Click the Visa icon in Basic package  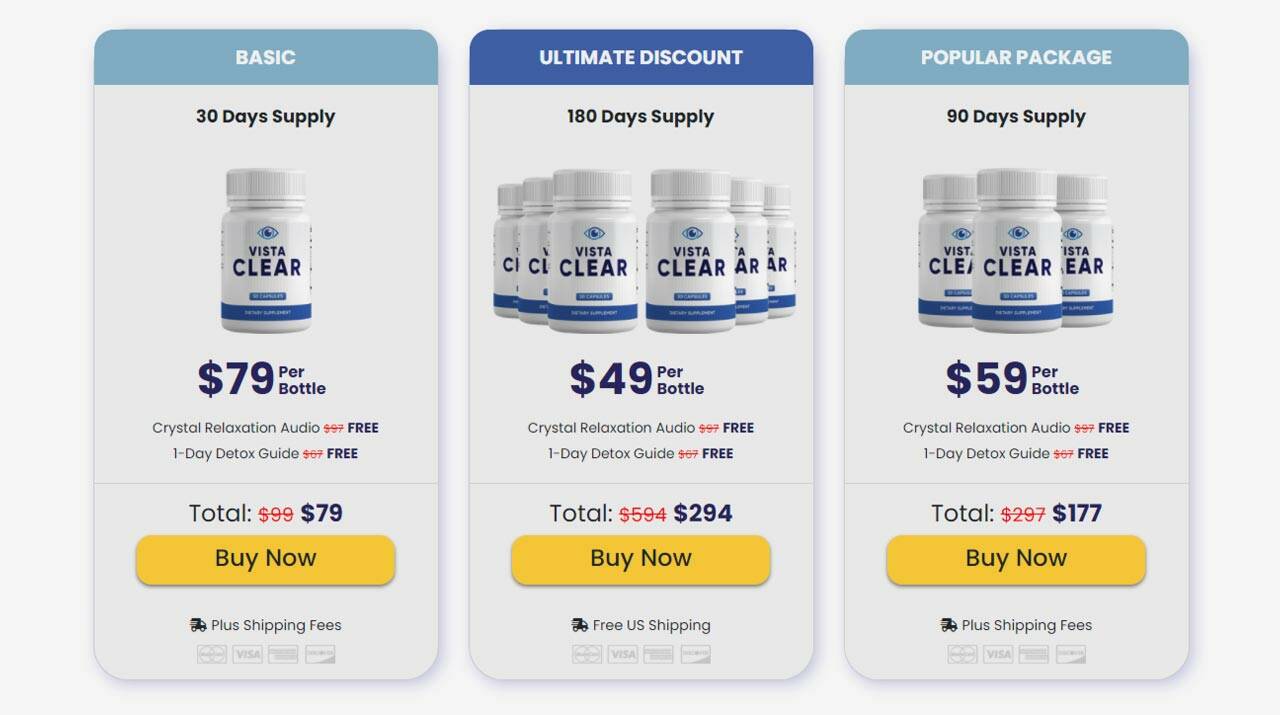tap(247, 654)
